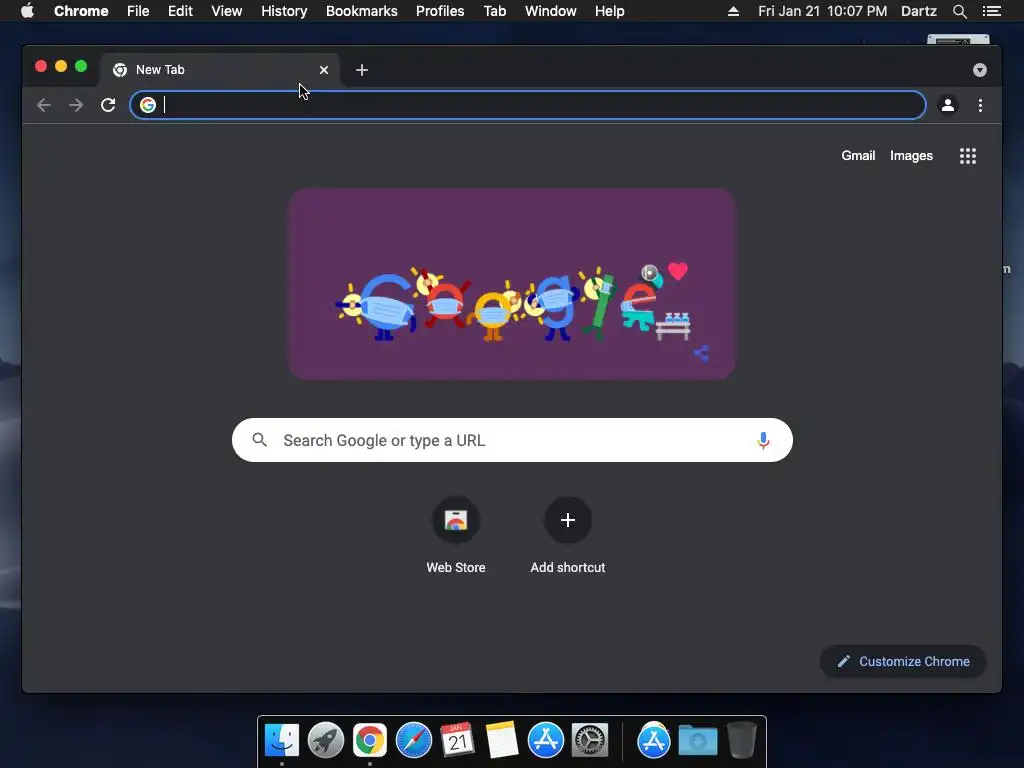Open the Tab menu
1024x768 pixels.
(494, 11)
